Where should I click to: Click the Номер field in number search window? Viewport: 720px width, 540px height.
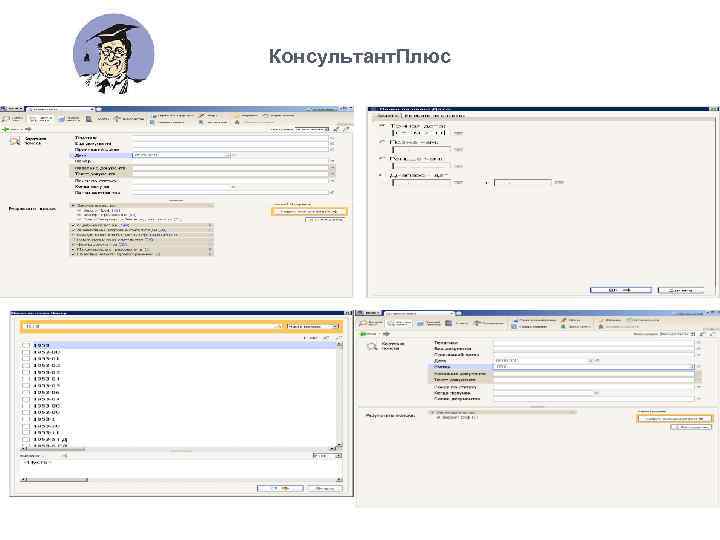tap(595, 367)
